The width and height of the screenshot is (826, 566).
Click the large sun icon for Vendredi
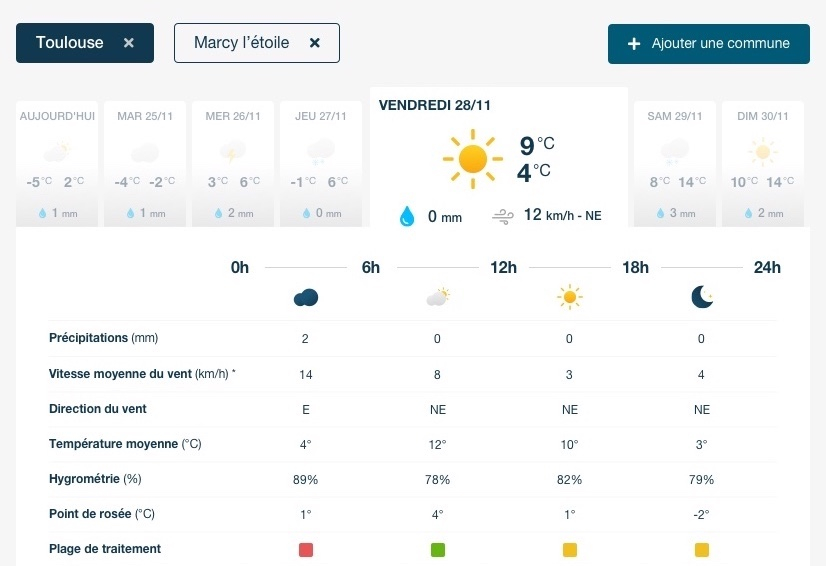(x=473, y=159)
